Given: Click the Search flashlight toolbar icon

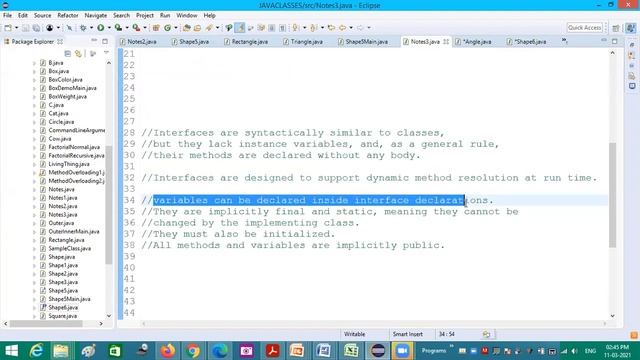Looking at the screenshot, I should 209,28.
